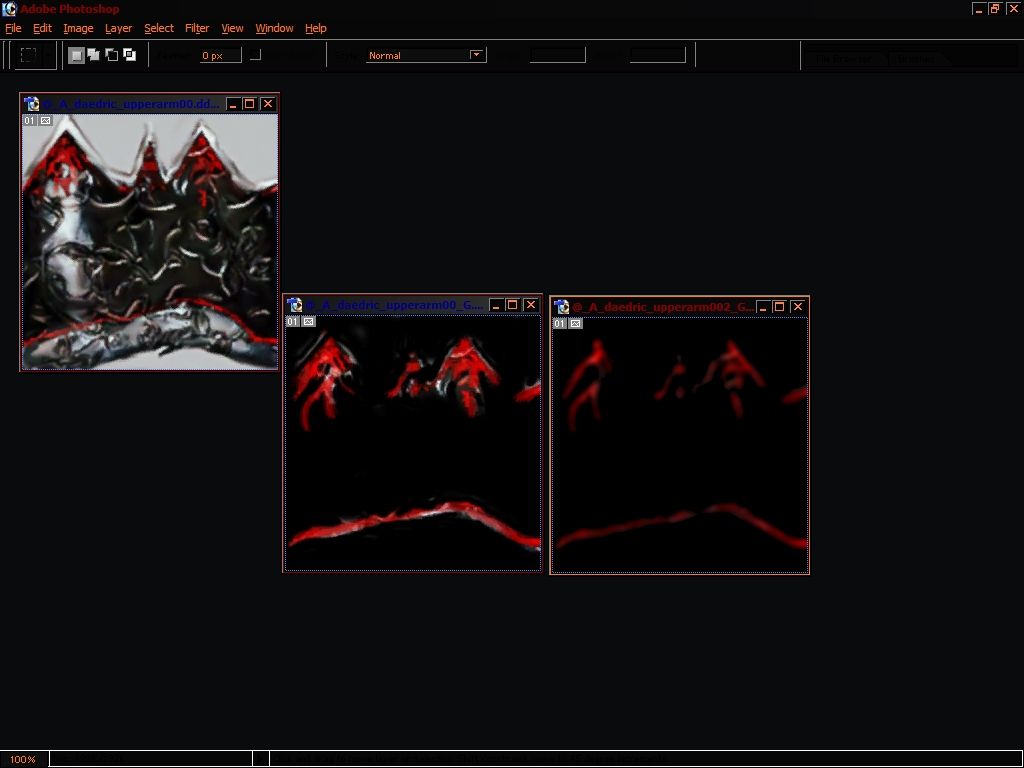Activate the daedric_upperarm002_G window title bar
The image size is (1024, 768).
point(663,307)
